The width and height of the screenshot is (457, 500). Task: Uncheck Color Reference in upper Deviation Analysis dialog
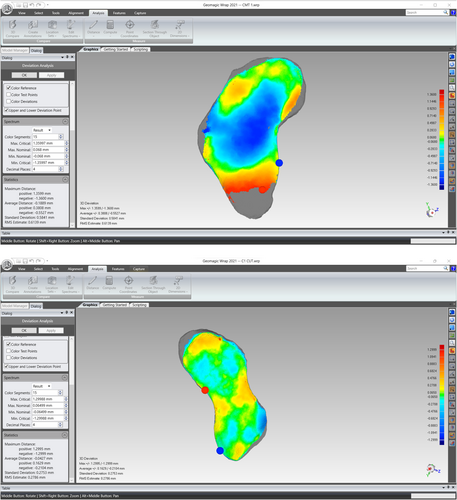(x=9, y=88)
